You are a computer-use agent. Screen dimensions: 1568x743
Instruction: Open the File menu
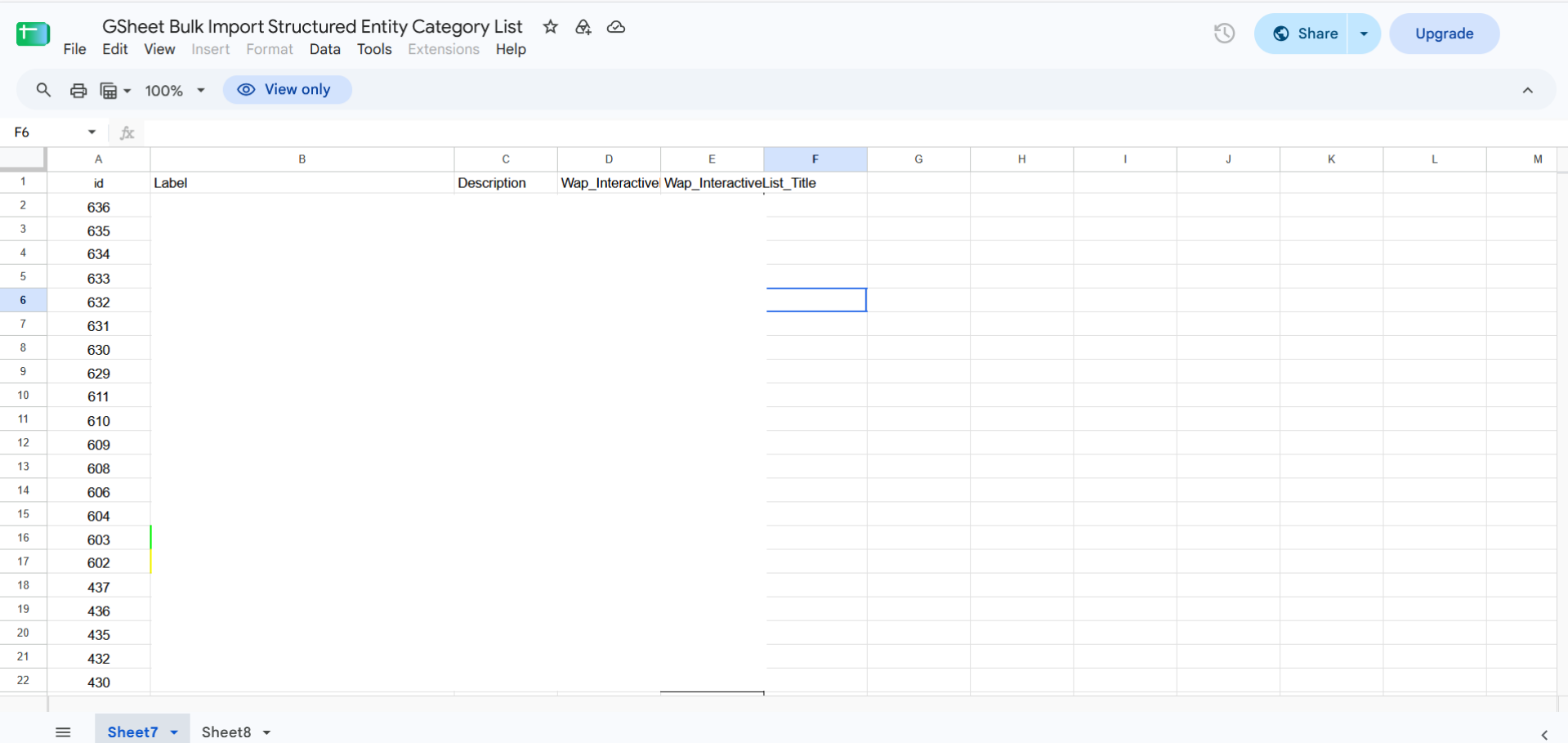point(74,49)
